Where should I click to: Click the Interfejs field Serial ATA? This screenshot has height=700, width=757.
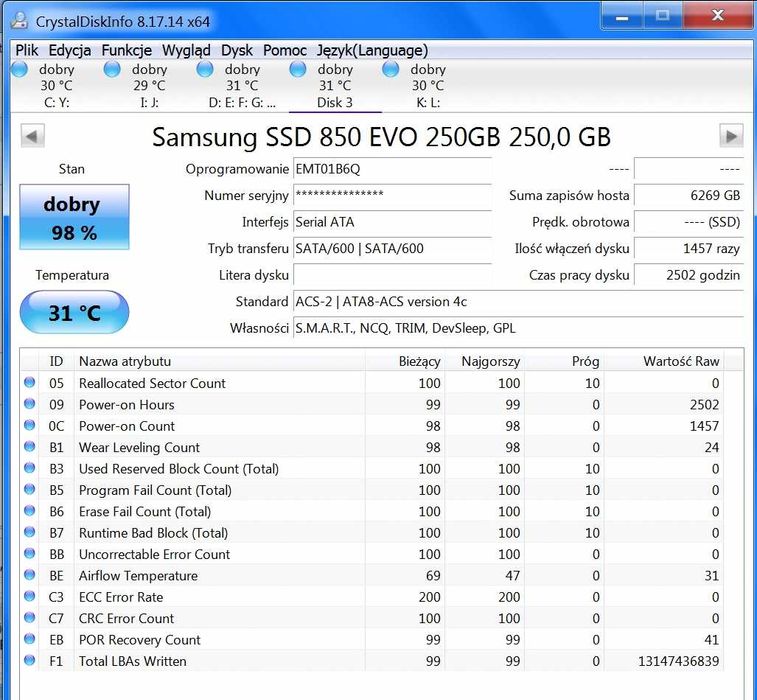point(392,222)
